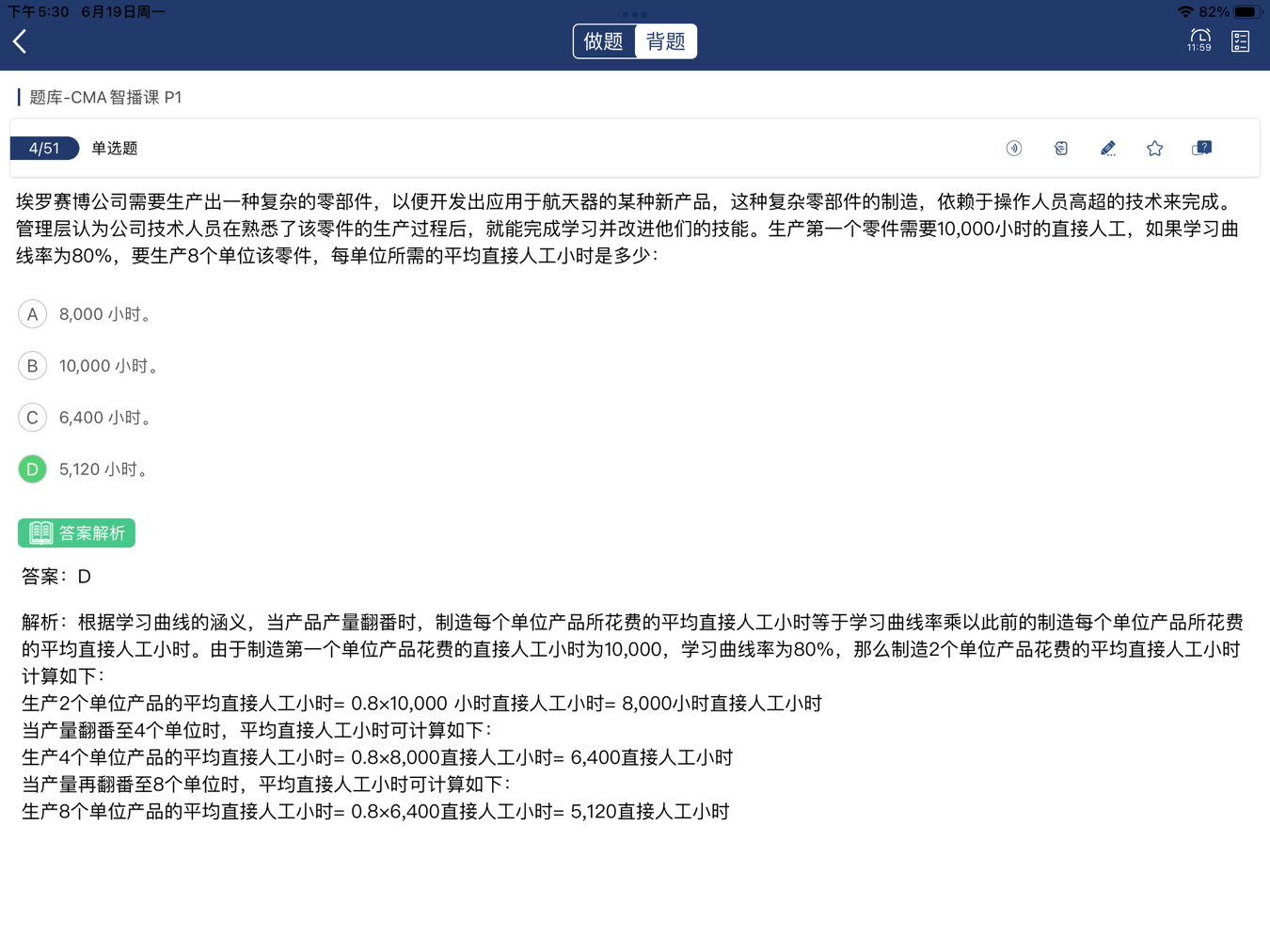The image size is (1270, 952).
Task: Switch to 背题 mode tab
Action: coord(666,41)
